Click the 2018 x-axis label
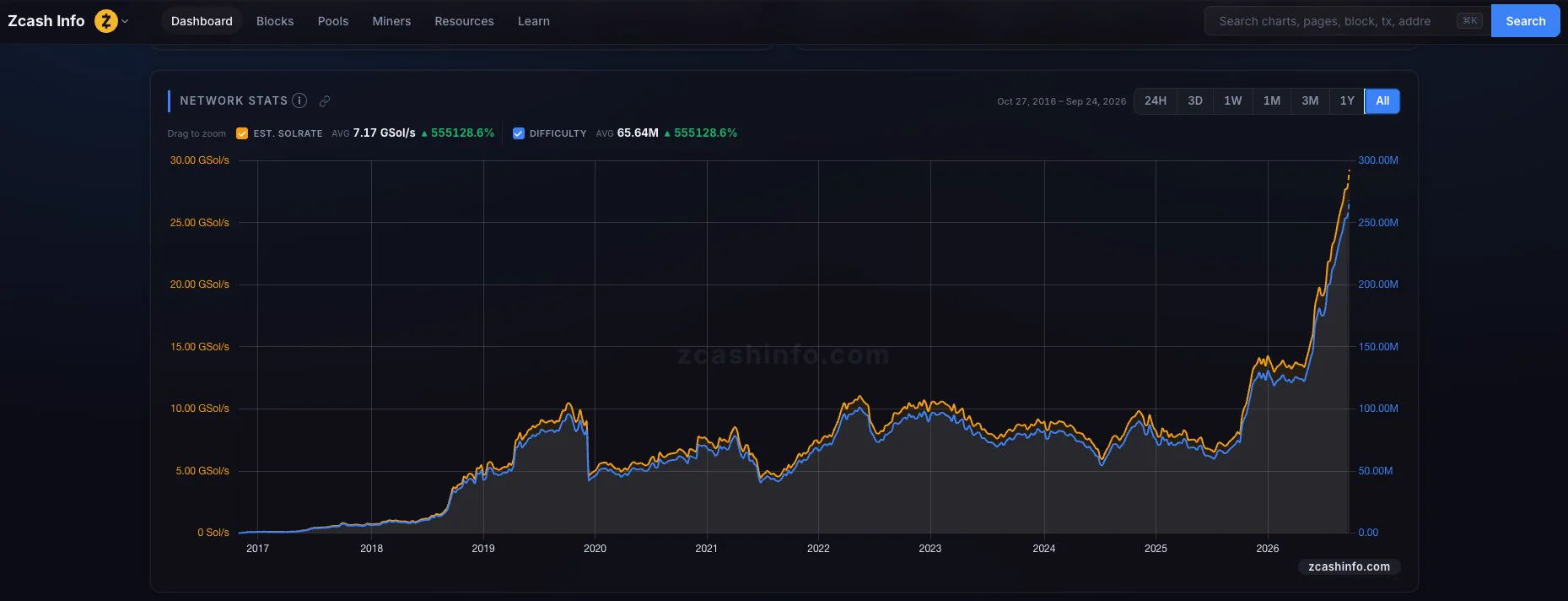Viewport: 1568px width, 601px height. (371, 549)
